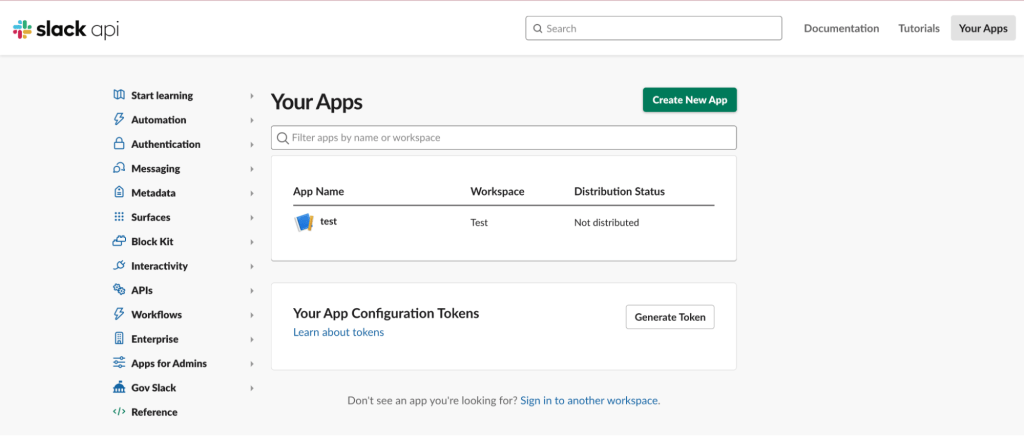Click the Start learning map icon

click(119, 95)
